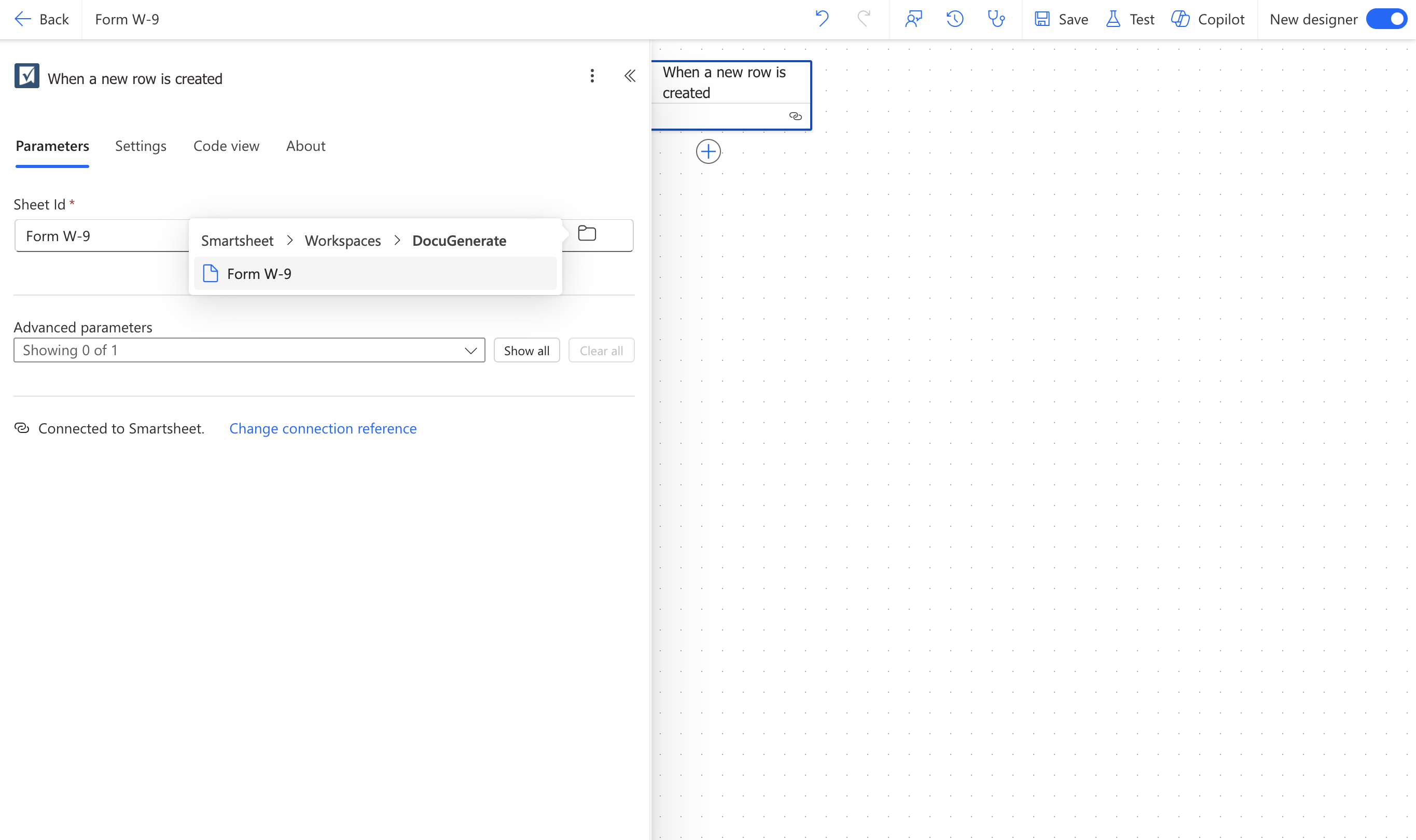Click DocuGenerate breadcrumb entry
This screenshot has width=1416, height=840.
(459, 241)
